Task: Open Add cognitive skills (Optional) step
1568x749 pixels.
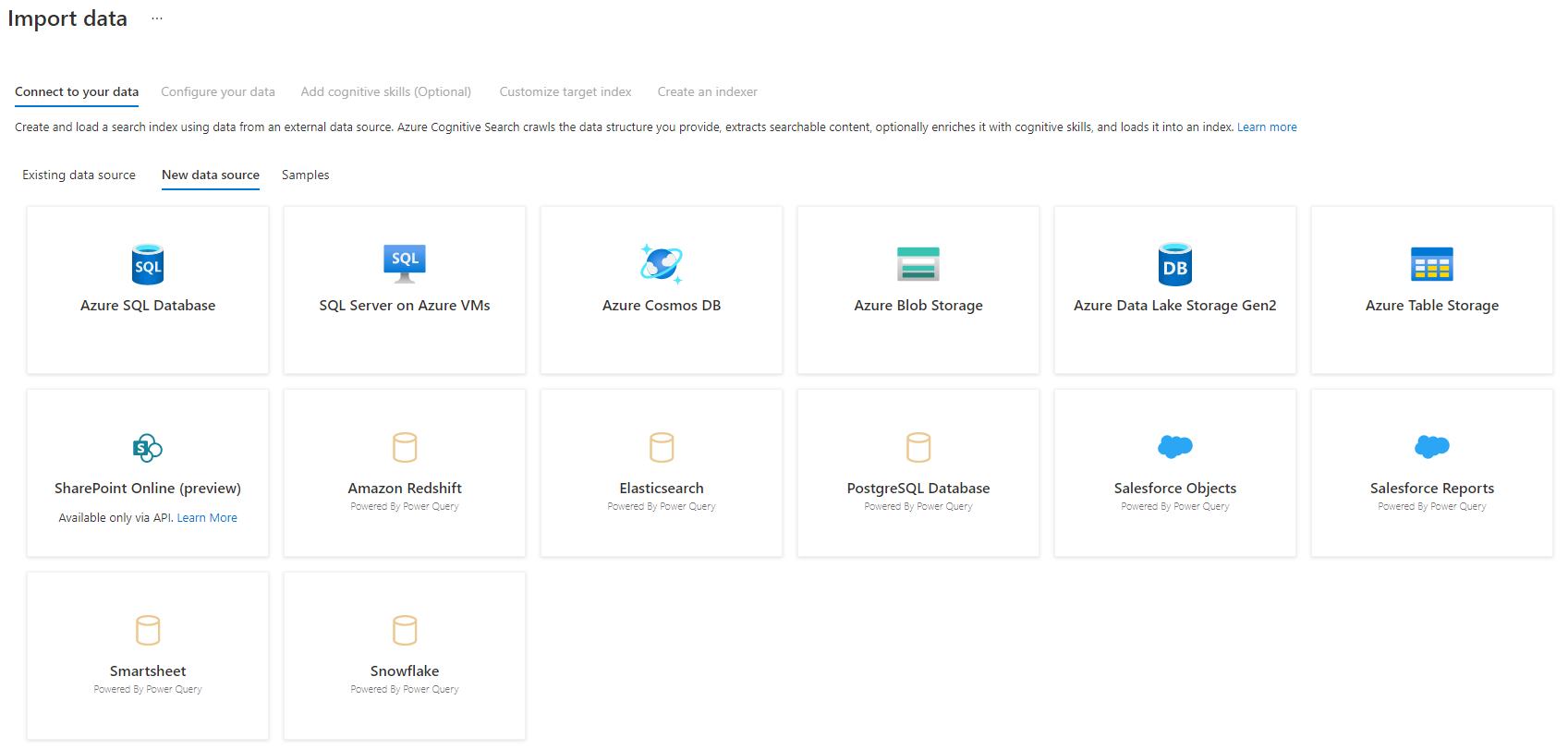Action: 386,91
